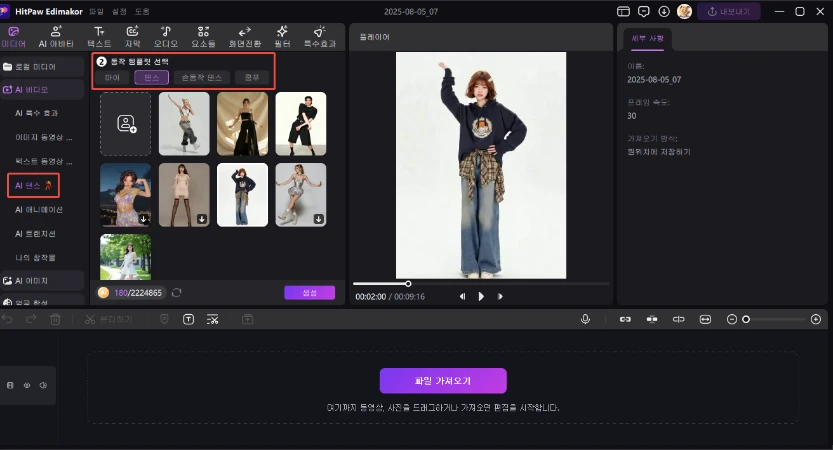The image size is (833, 450).
Task: Step back one frame in player
Action: tap(462, 296)
